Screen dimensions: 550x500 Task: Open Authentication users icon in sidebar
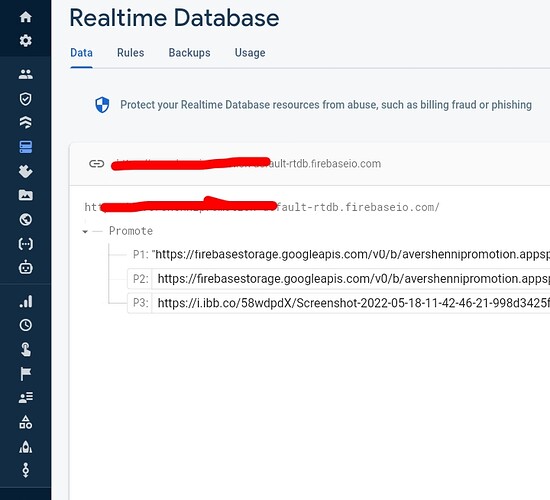click(26, 74)
